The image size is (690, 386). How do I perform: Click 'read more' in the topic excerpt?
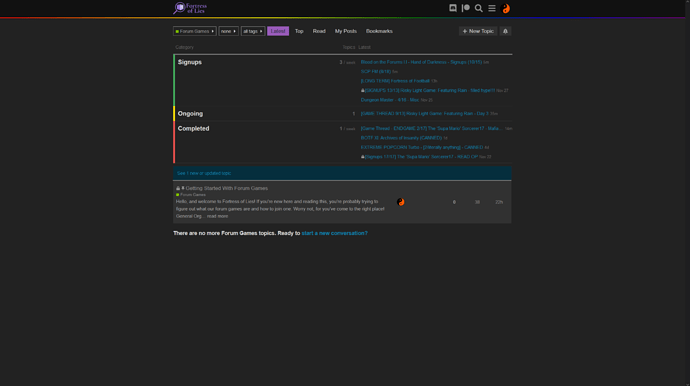point(217,216)
